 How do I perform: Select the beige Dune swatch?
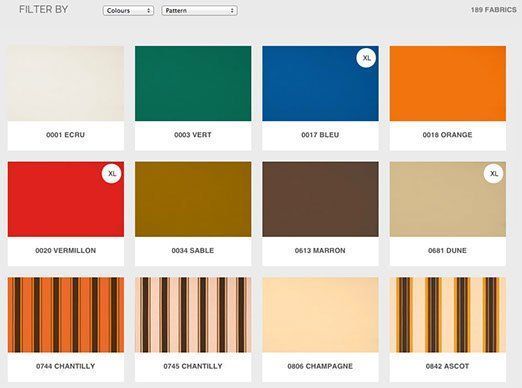coord(448,199)
